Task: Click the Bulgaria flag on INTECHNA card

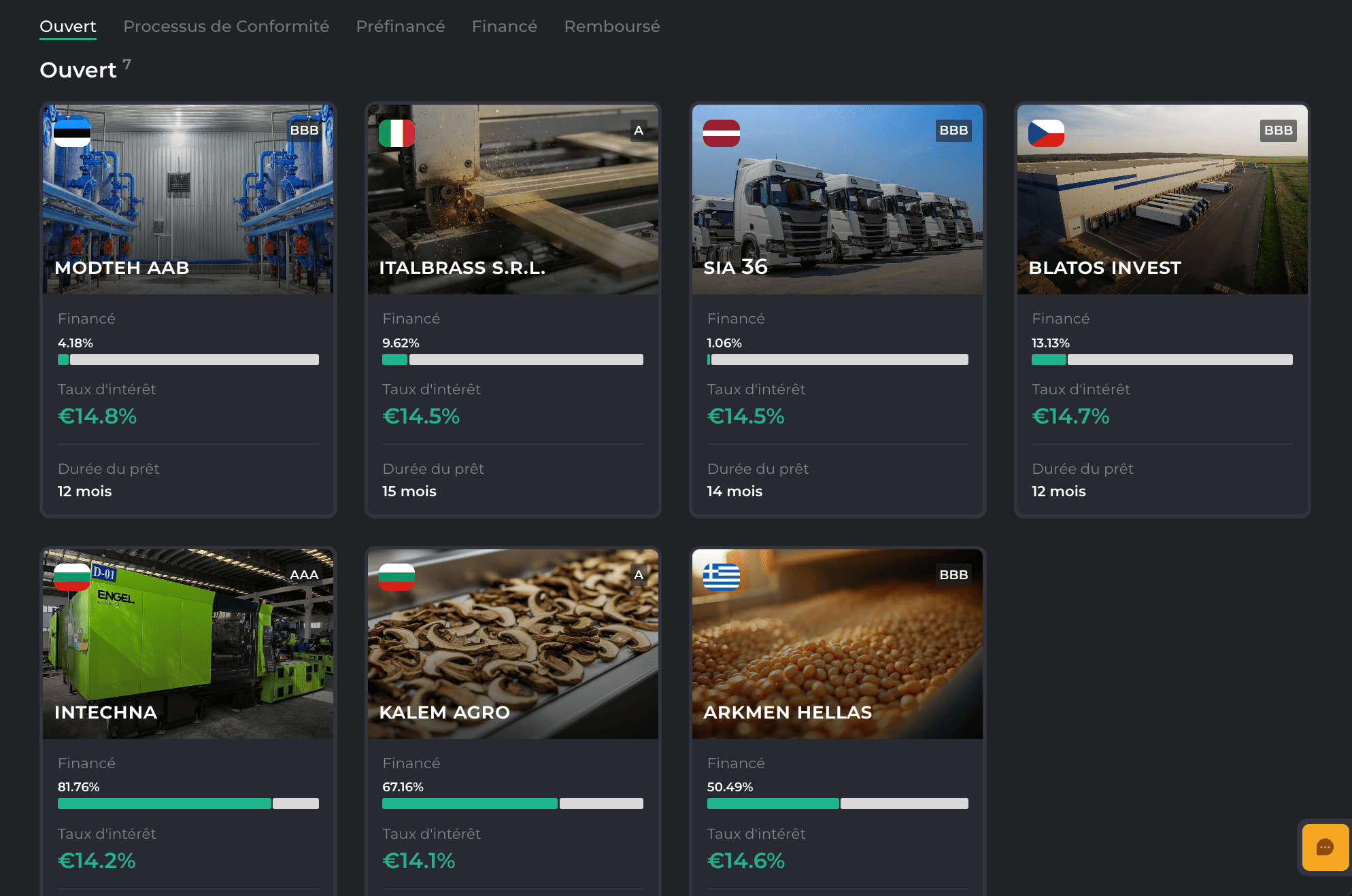Action: pos(72,576)
